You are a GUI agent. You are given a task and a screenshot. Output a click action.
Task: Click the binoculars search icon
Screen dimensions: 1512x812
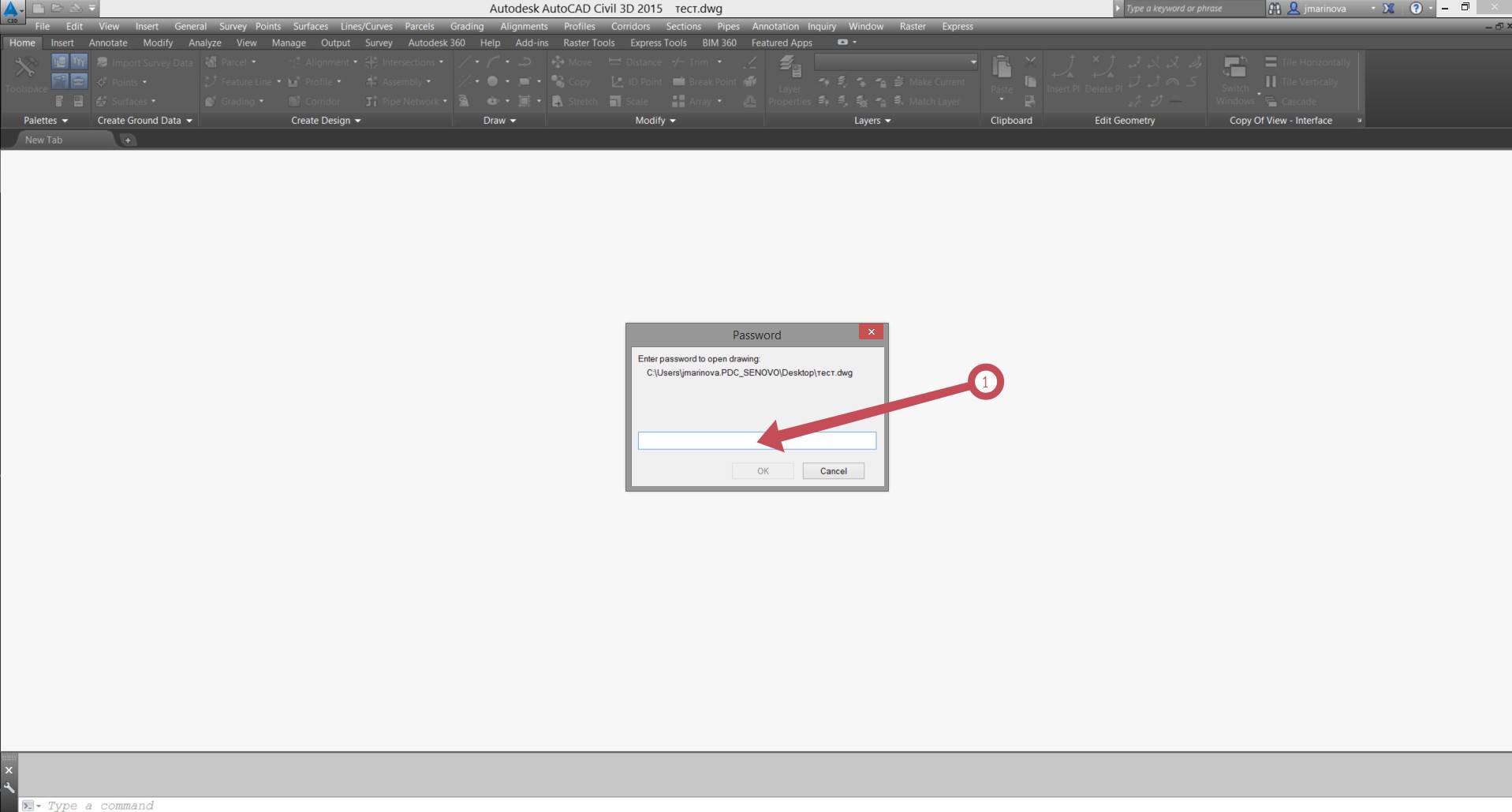coord(1275,9)
